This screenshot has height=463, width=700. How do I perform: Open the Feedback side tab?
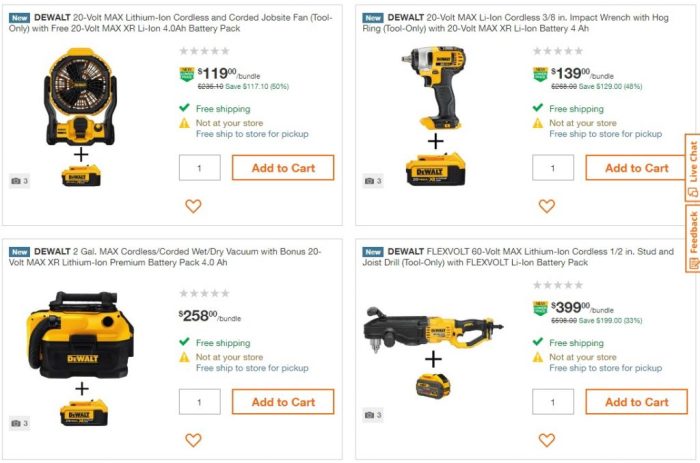tap(692, 238)
